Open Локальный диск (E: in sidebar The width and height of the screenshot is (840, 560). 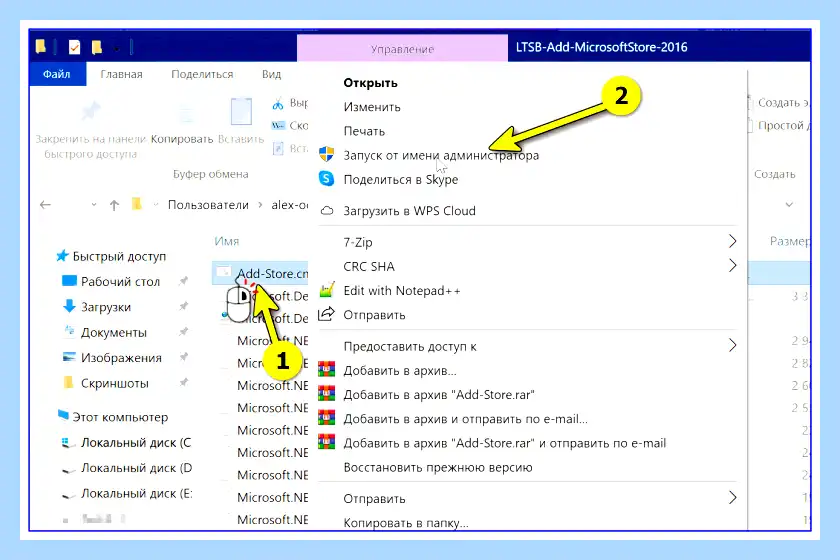(x=137, y=493)
